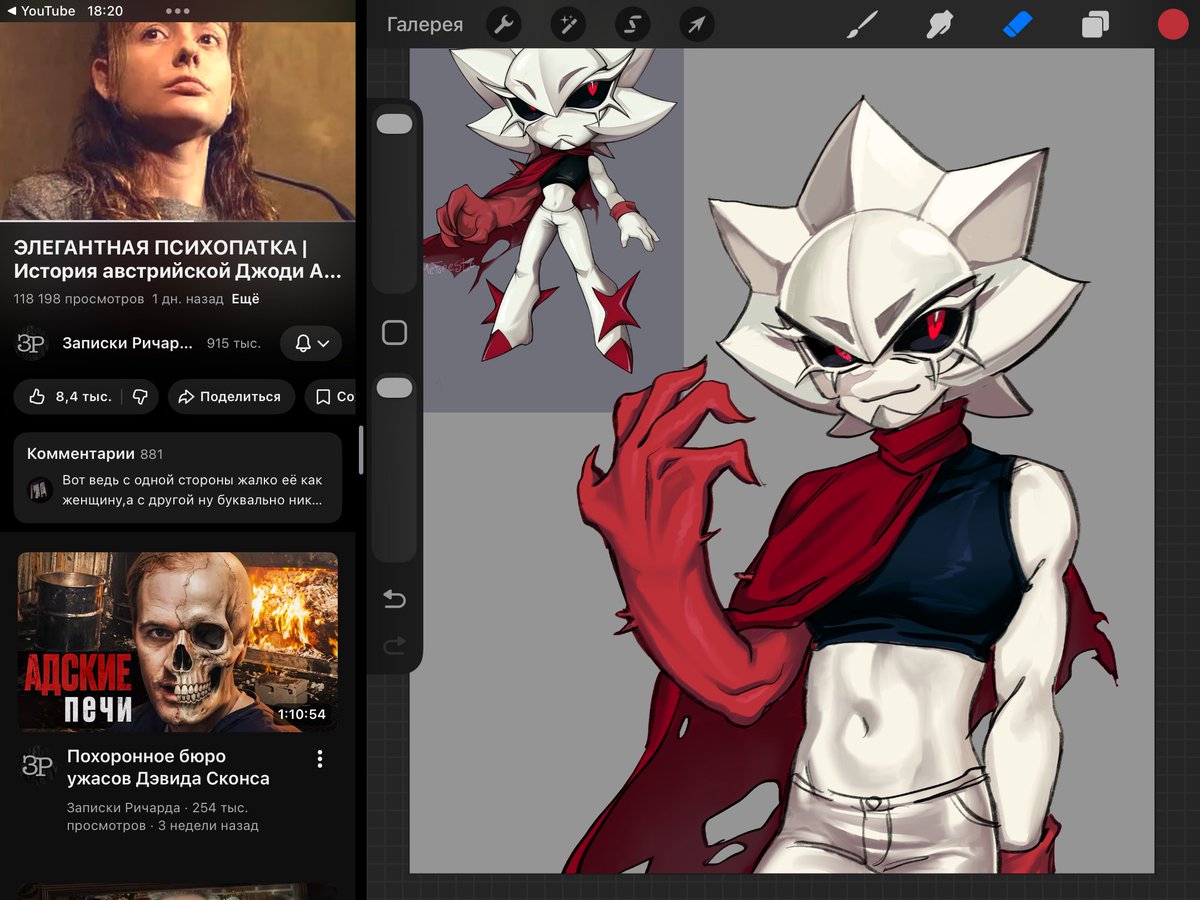Open the commenter avatar in the comments preview
The image size is (1200, 900).
(39, 490)
